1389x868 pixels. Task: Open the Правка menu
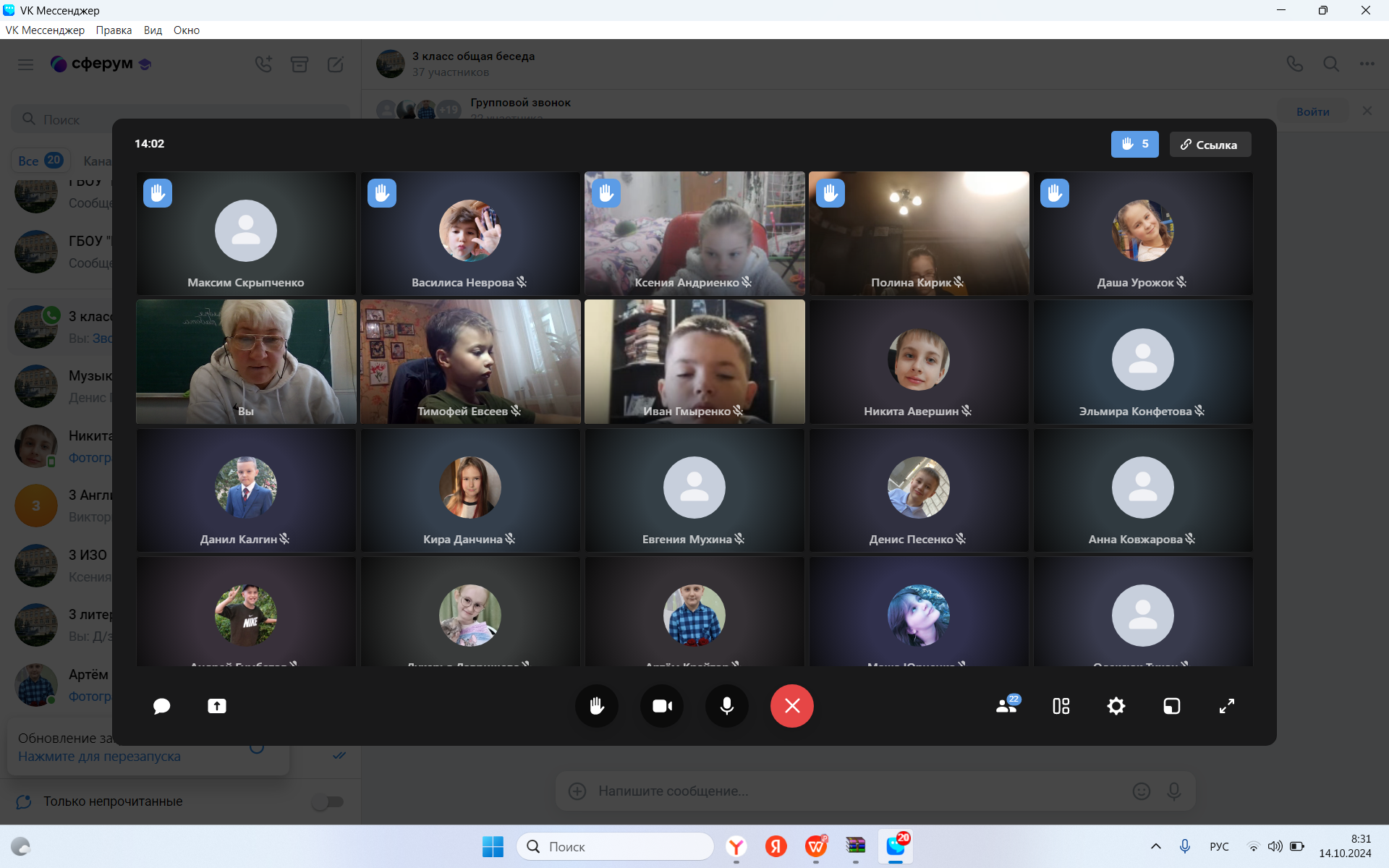click(114, 30)
